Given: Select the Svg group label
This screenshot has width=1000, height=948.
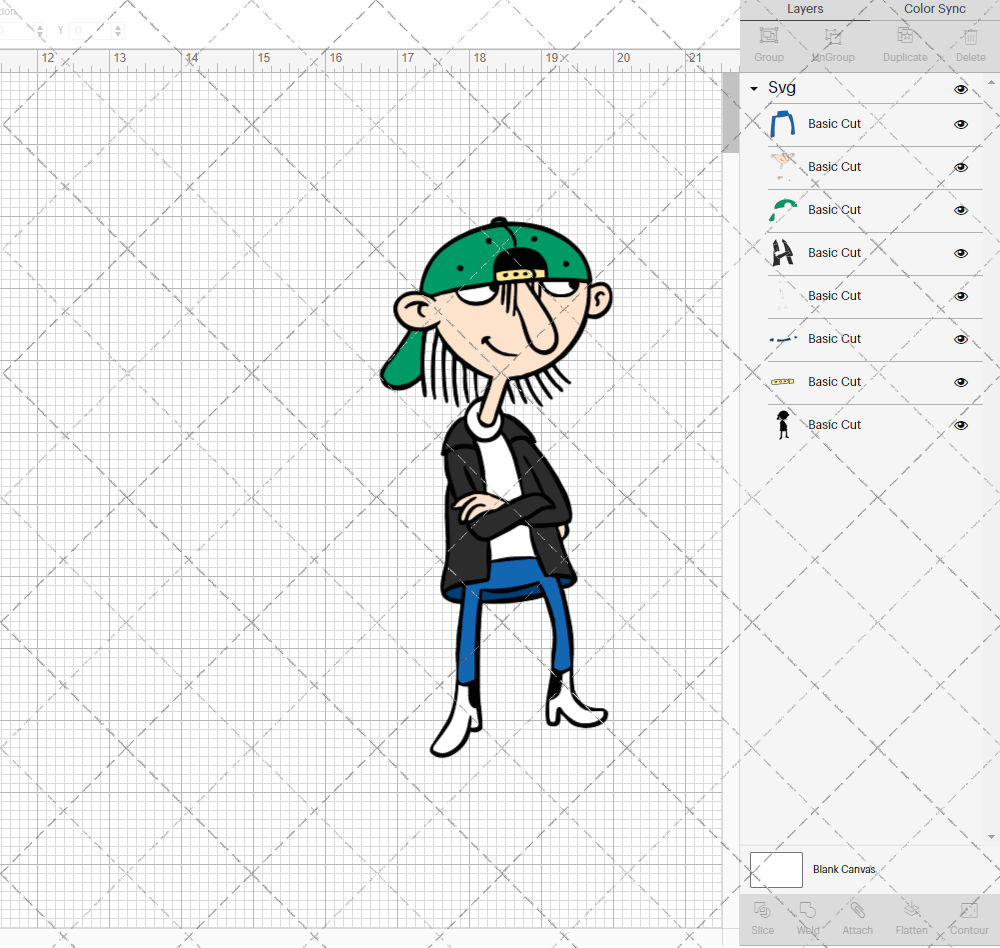Looking at the screenshot, I should (x=781, y=87).
